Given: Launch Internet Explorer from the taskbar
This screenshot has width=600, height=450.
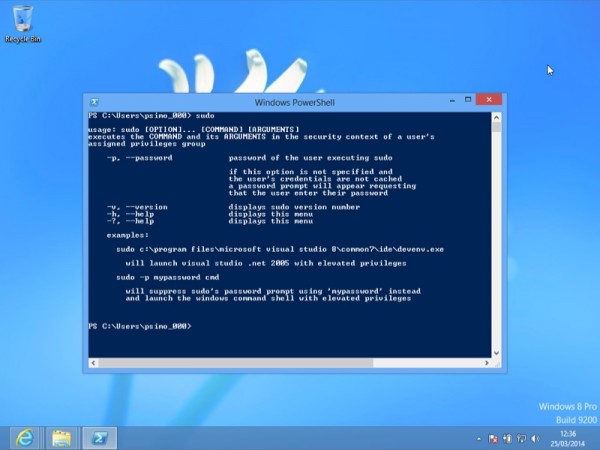Looking at the screenshot, I should point(24,438).
